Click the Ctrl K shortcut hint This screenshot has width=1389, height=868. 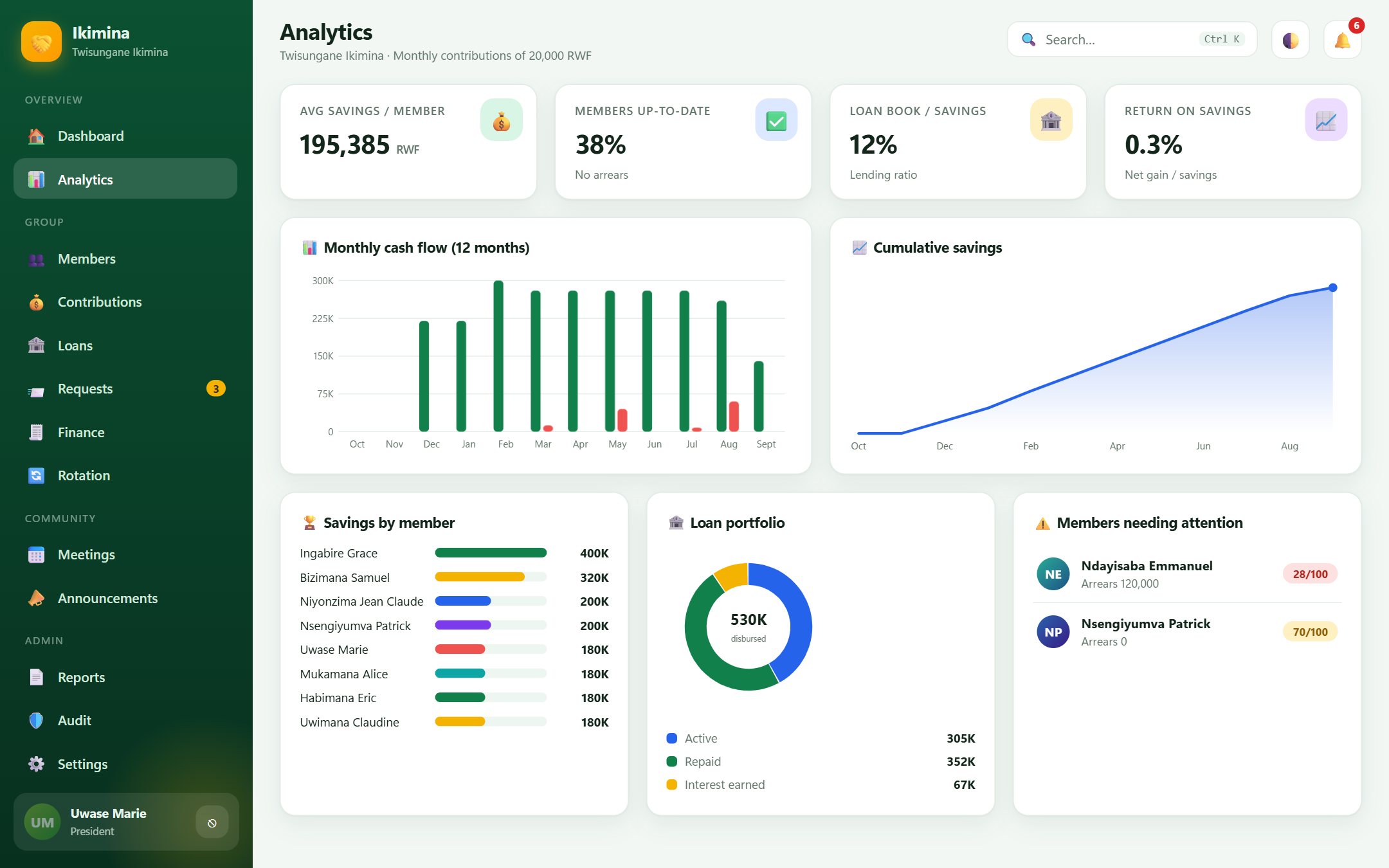(1222, 39)
